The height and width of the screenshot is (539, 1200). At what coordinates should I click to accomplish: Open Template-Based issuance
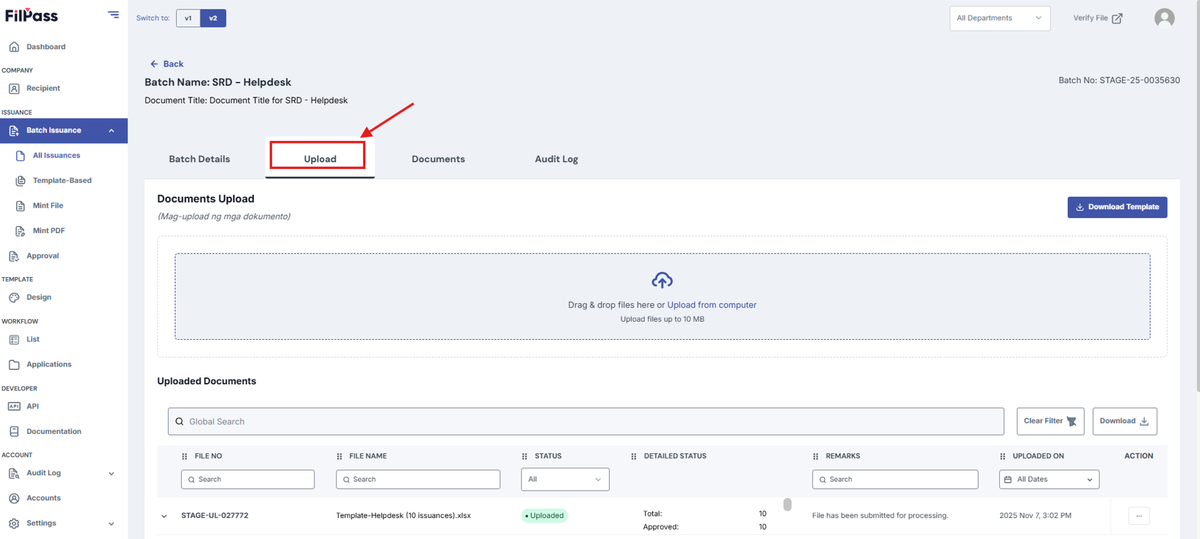point(62,181)
